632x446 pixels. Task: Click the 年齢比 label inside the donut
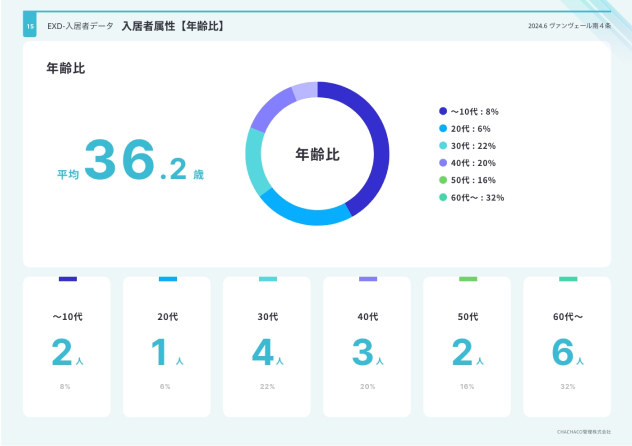[x=317, y=154]
